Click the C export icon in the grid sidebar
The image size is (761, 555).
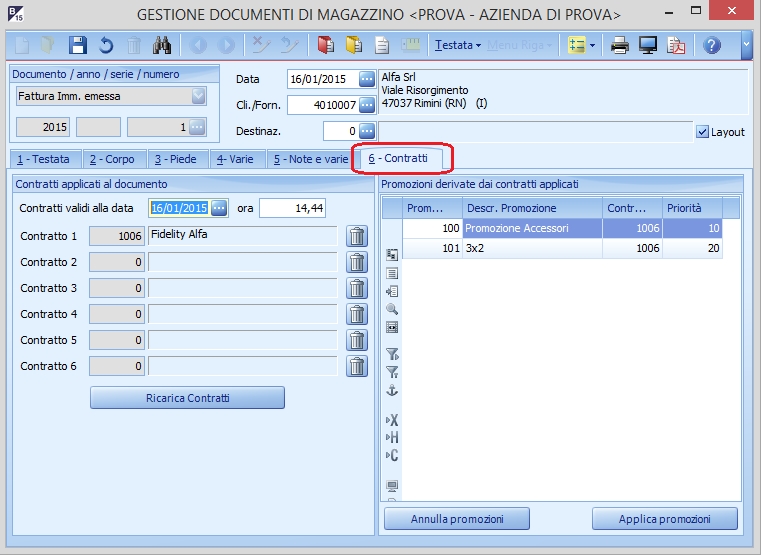point(392,456)
